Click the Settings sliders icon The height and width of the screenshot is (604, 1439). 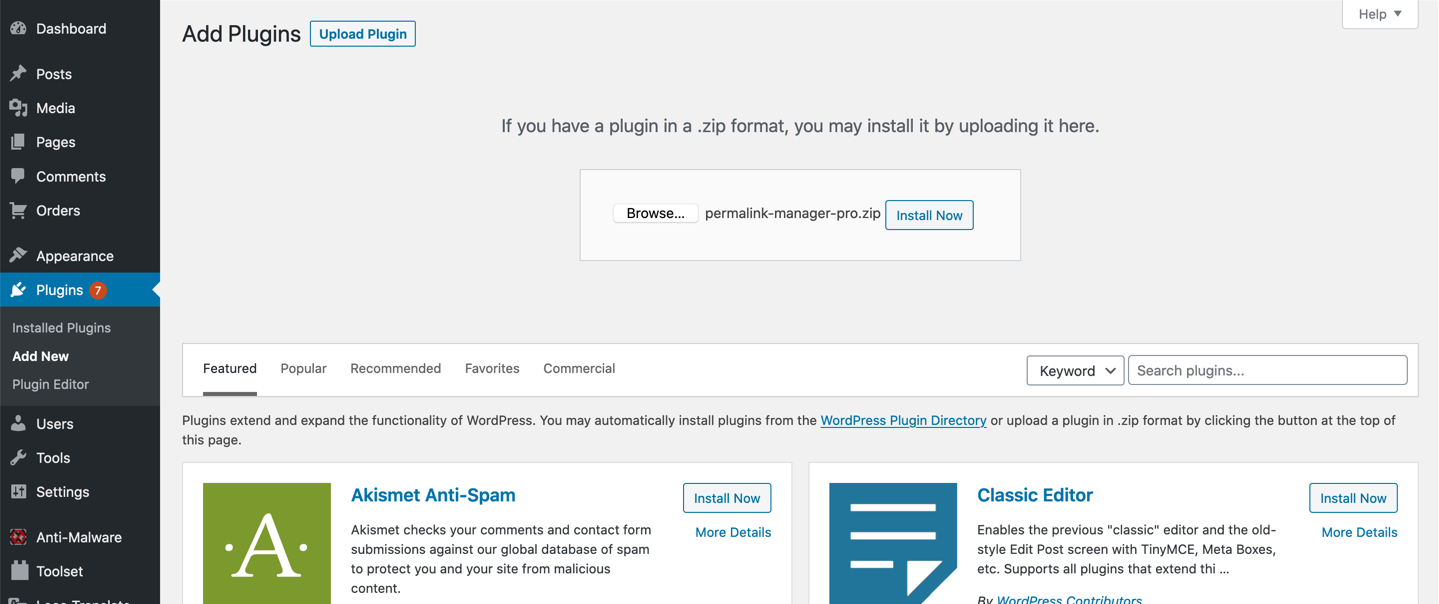click(x=21, y=491)
